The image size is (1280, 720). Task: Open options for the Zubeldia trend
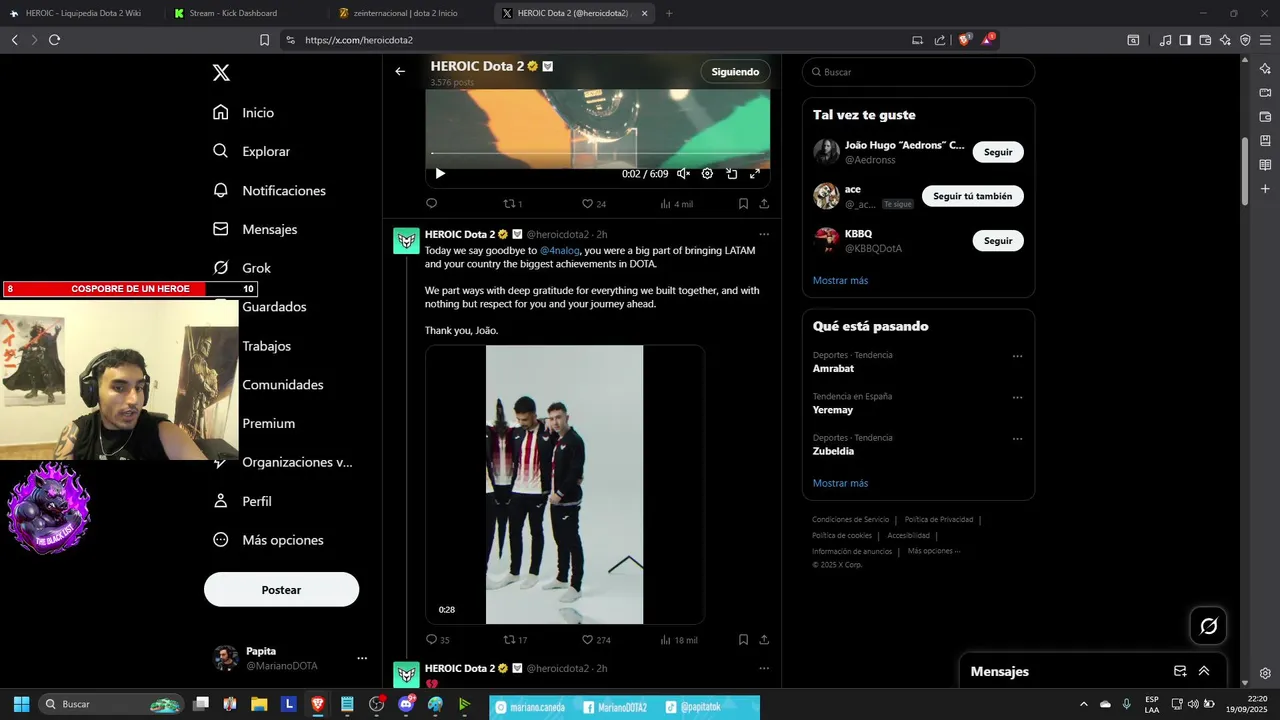pyautogui.click(x=1017, y=438)
